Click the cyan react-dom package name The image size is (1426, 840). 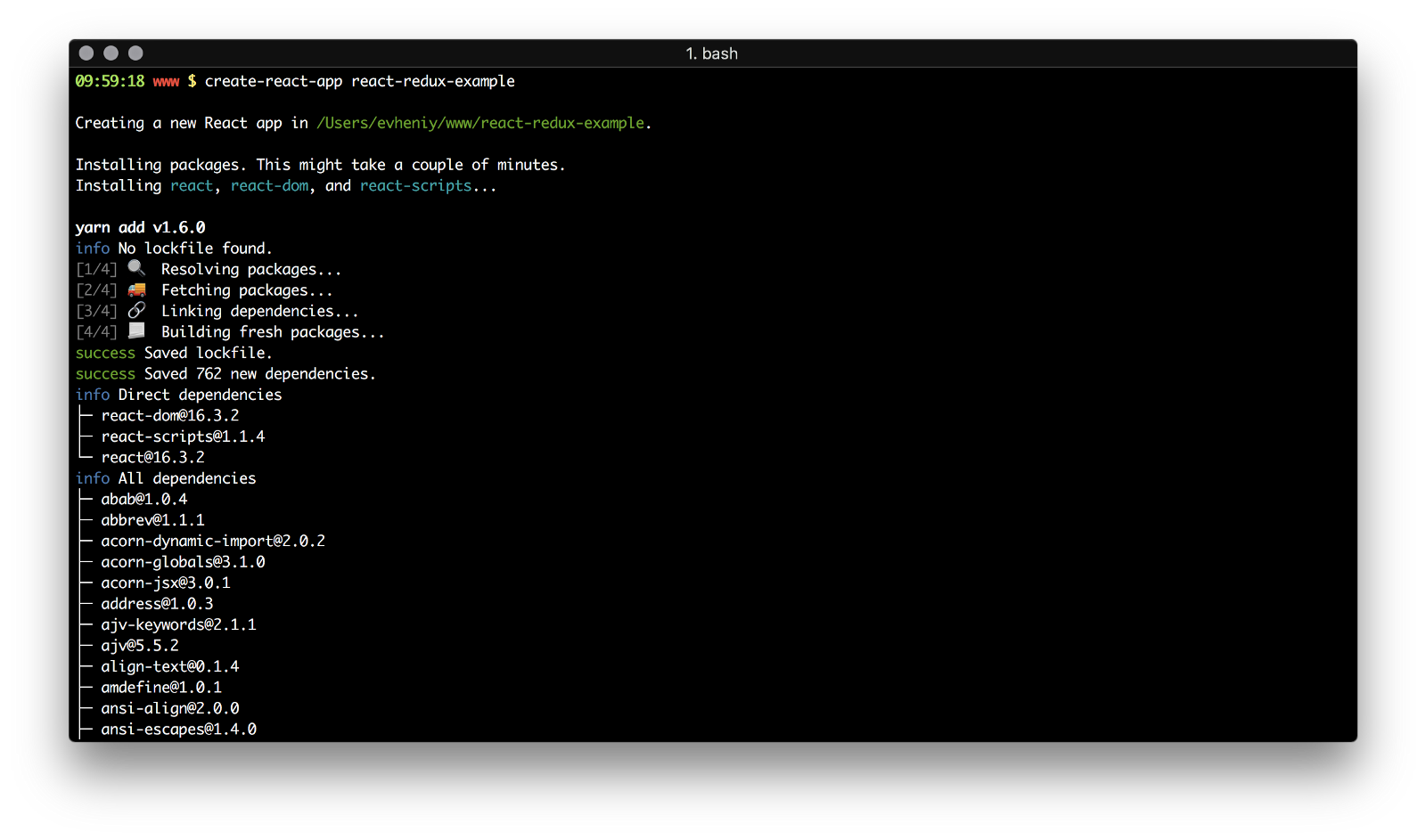click(x=270, y=185)
